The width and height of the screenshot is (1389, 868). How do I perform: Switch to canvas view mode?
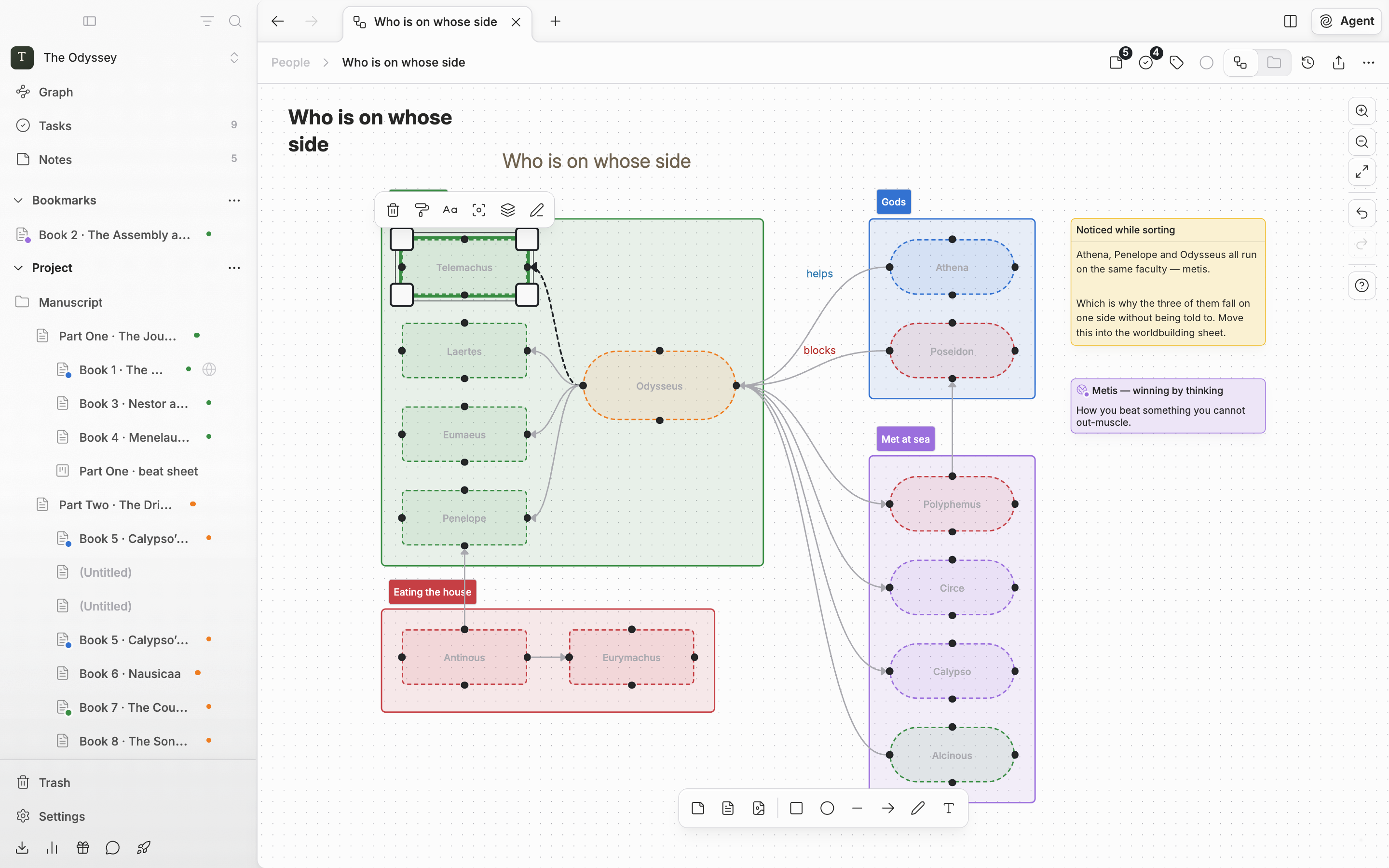click(x=1241, y=63)
